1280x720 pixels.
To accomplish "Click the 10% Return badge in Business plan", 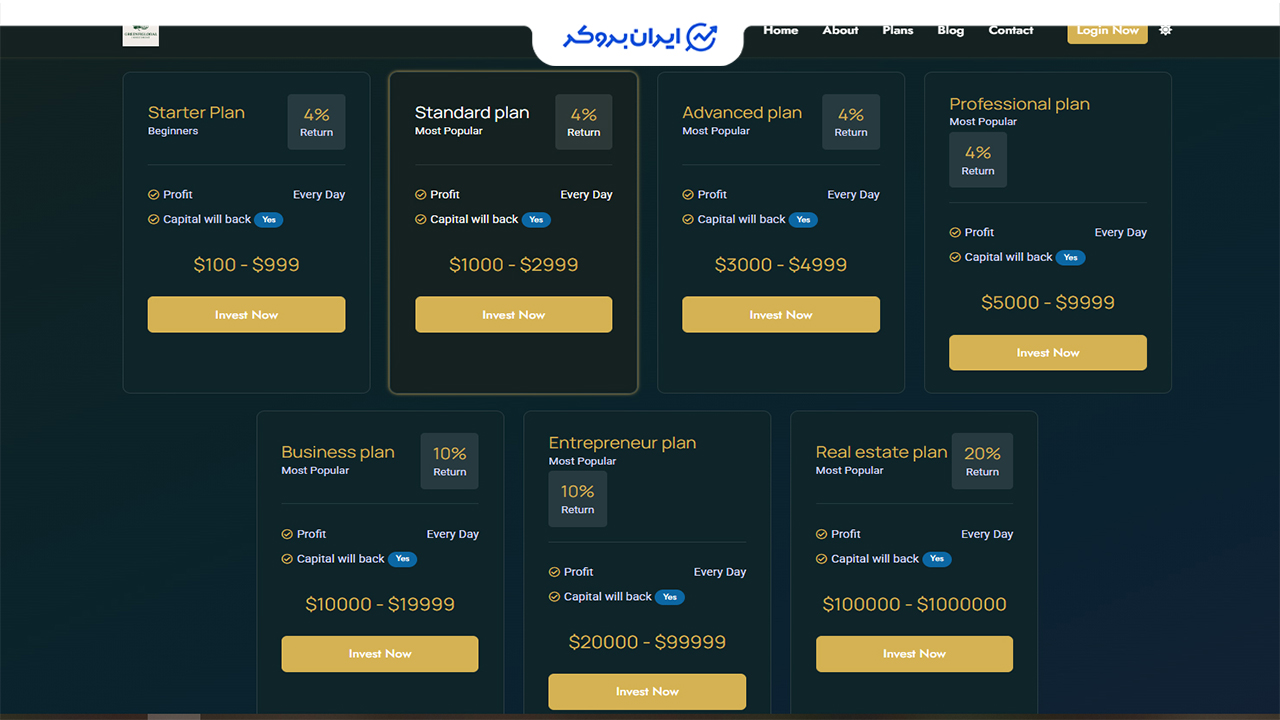I will (x=450, y=462).
